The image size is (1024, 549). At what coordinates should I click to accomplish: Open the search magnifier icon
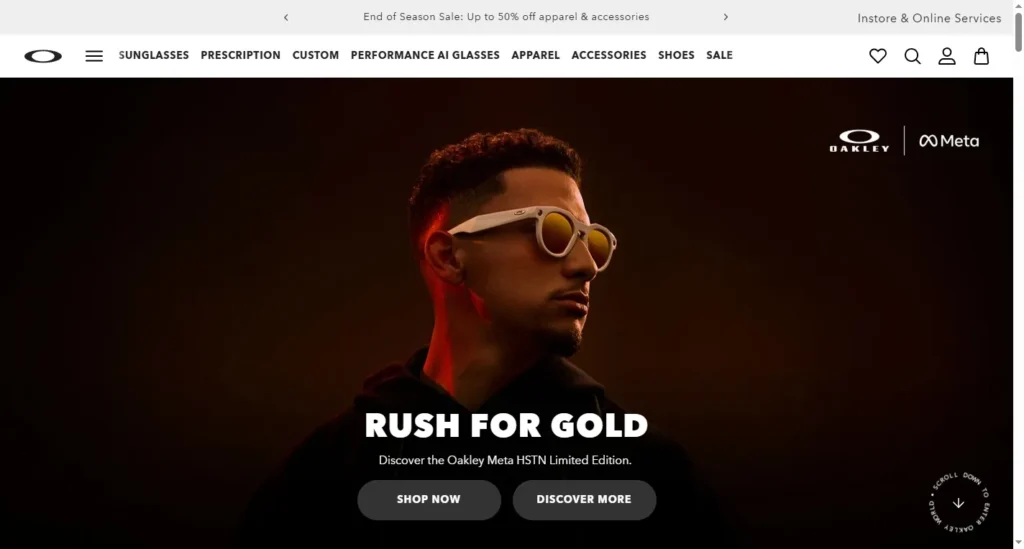pyautogui.click(x=912, y=56)
